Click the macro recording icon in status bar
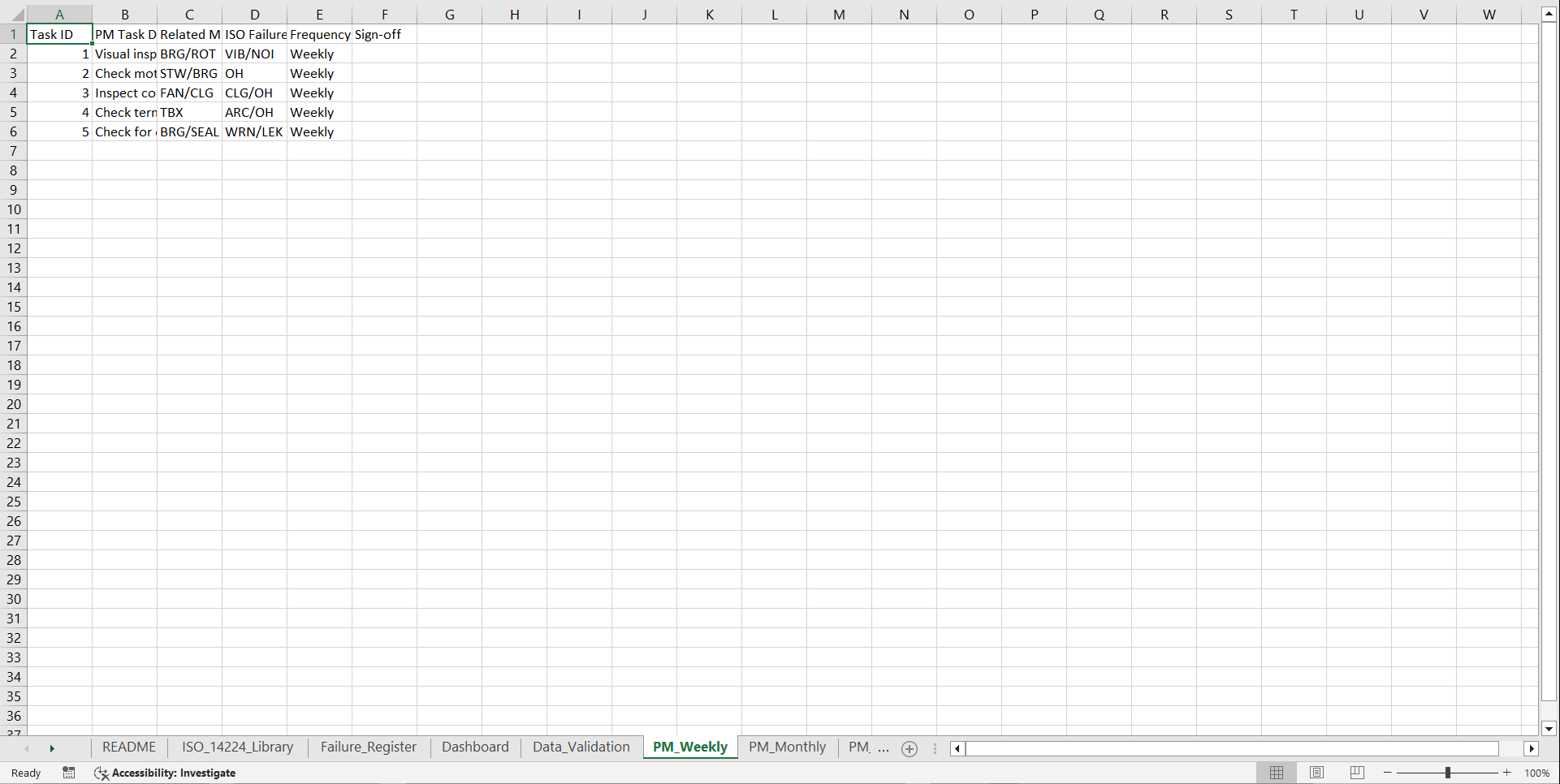 pos(68,773)
